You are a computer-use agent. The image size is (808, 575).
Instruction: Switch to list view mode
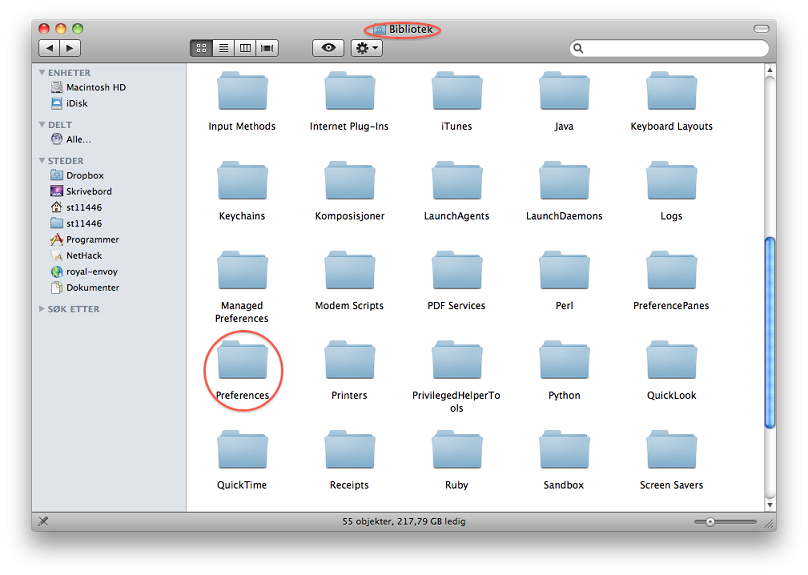coord(223,48)
